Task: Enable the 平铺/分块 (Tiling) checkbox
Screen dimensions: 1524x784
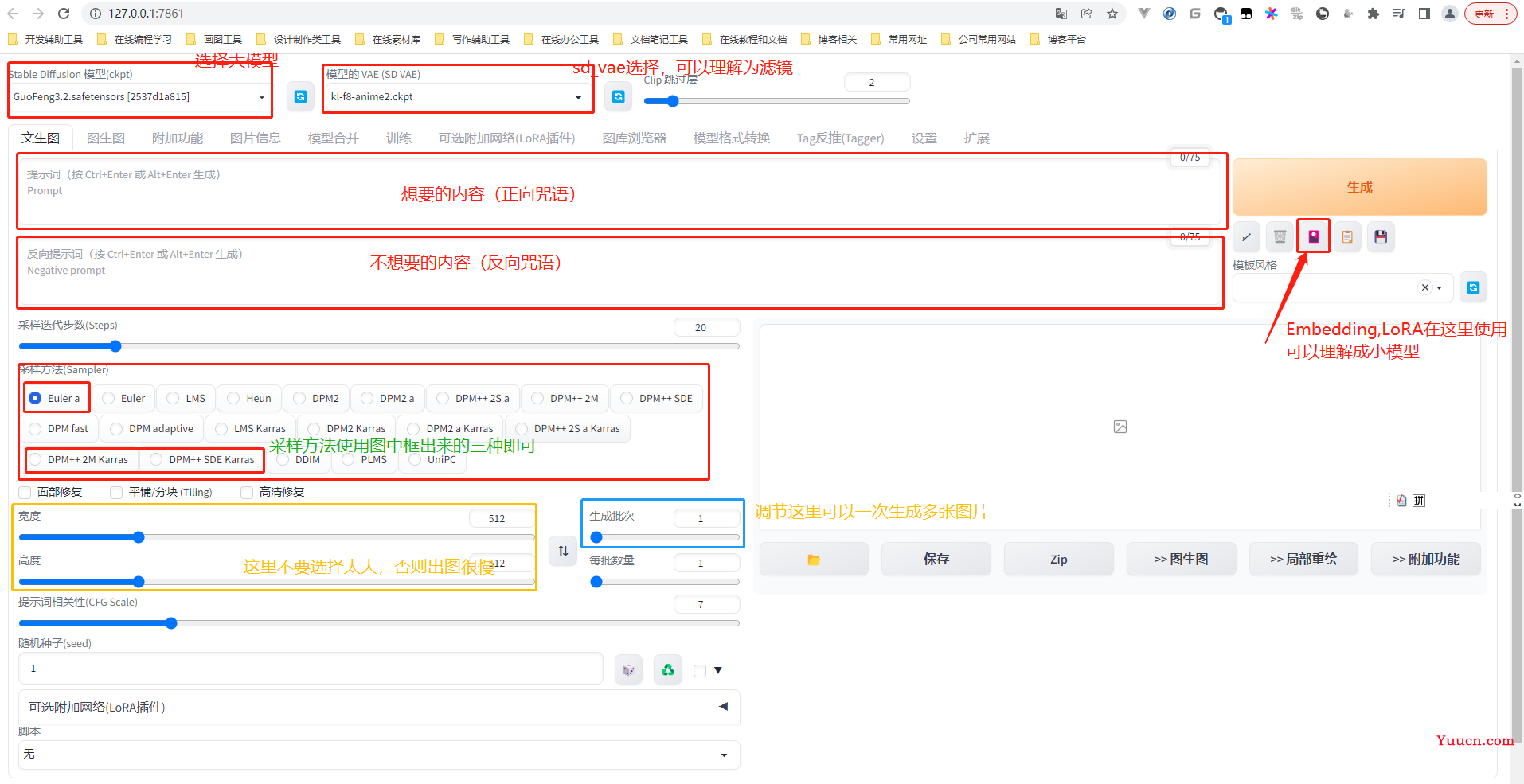Action: pyautogui.click(x=116, y=492)
